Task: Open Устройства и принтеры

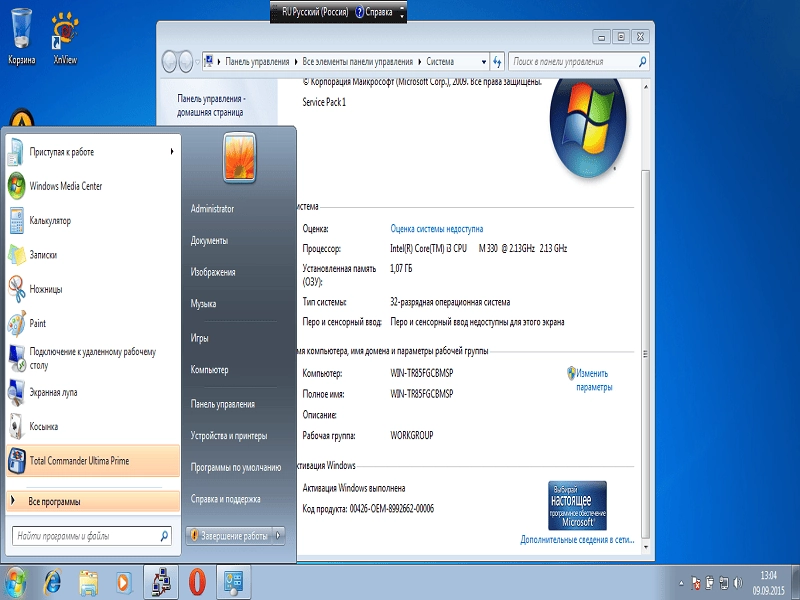Action: coord(229,435)
